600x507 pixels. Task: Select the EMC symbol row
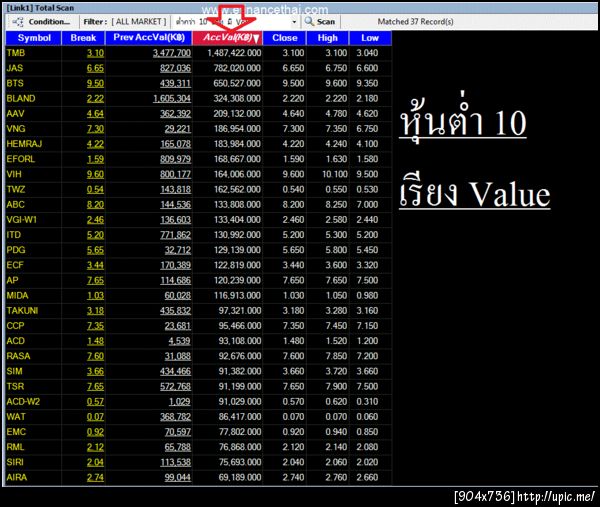click(199, 432)
